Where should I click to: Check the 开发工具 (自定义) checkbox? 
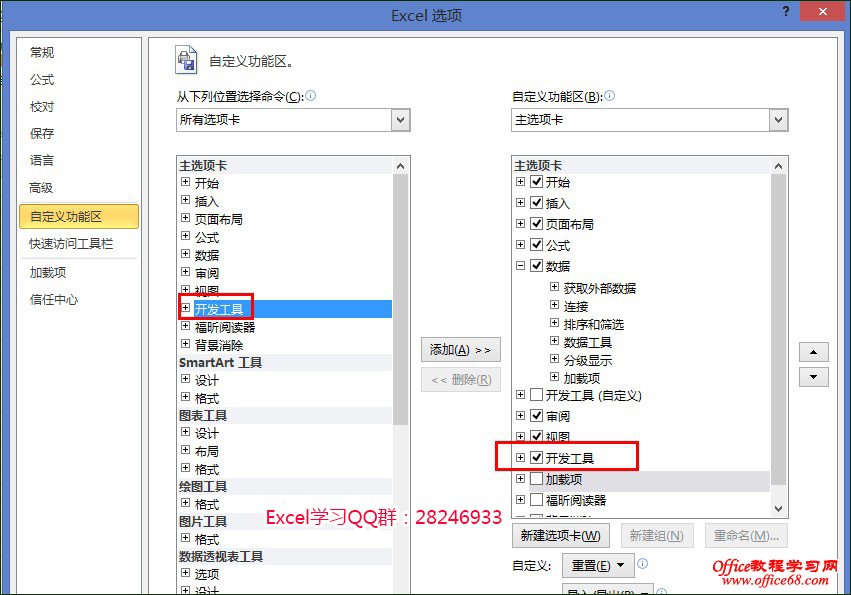pyautogui.click(x=537, y=394)
